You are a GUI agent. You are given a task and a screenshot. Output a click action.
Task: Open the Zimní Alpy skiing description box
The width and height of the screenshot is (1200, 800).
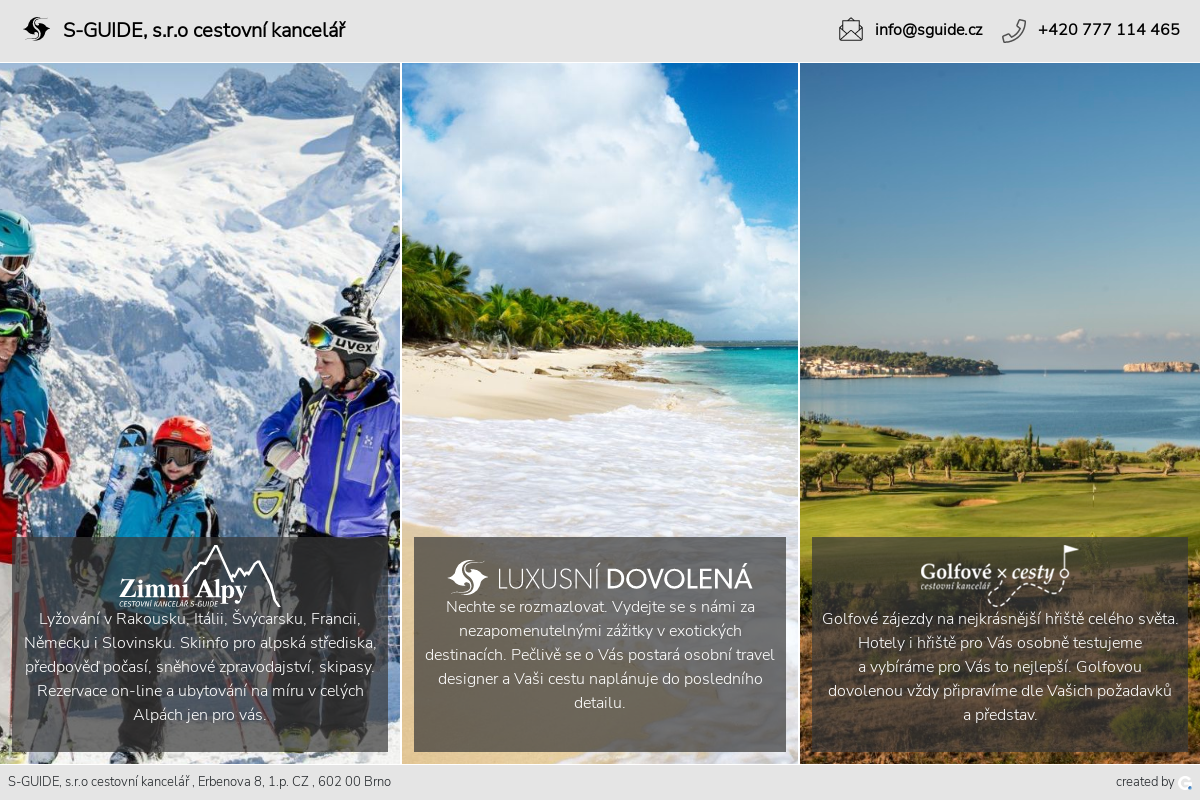point(200,644)
